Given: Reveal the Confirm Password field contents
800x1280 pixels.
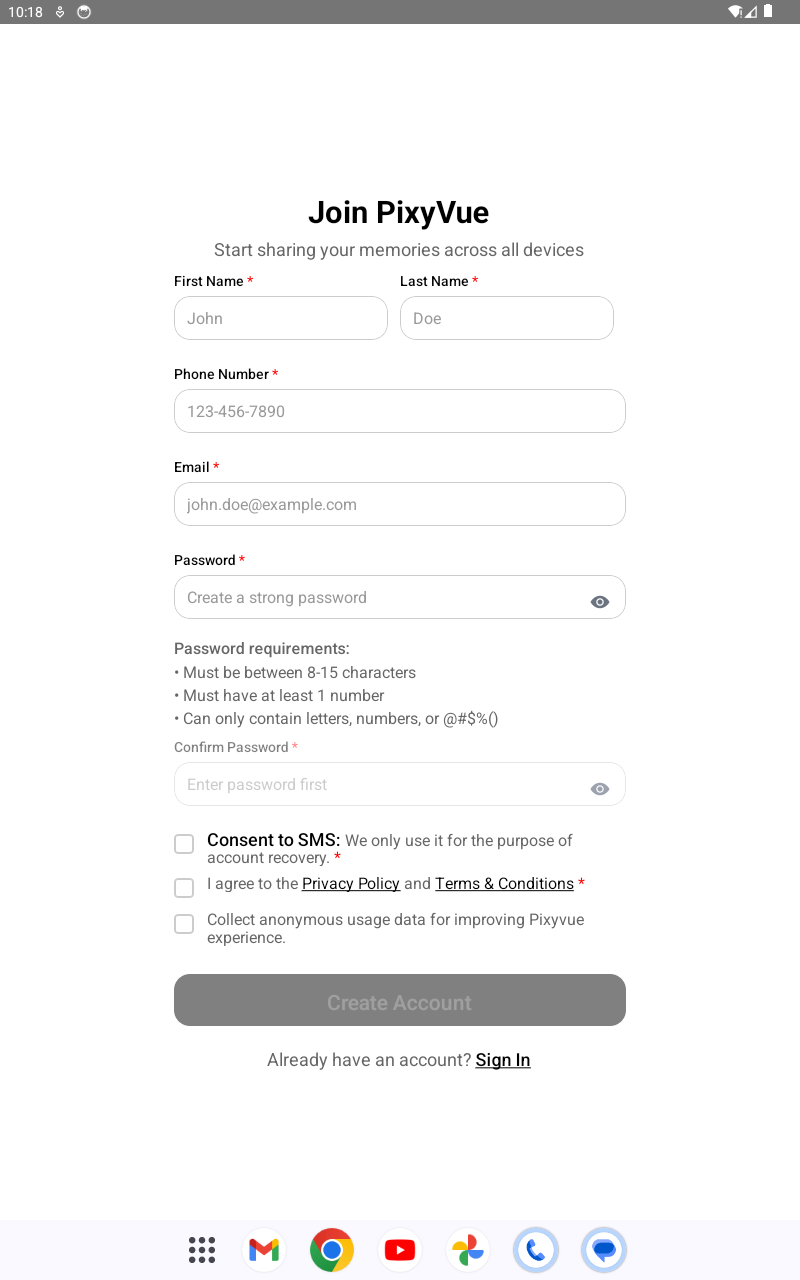Looking at the screenshot, I should click(599, 788).
